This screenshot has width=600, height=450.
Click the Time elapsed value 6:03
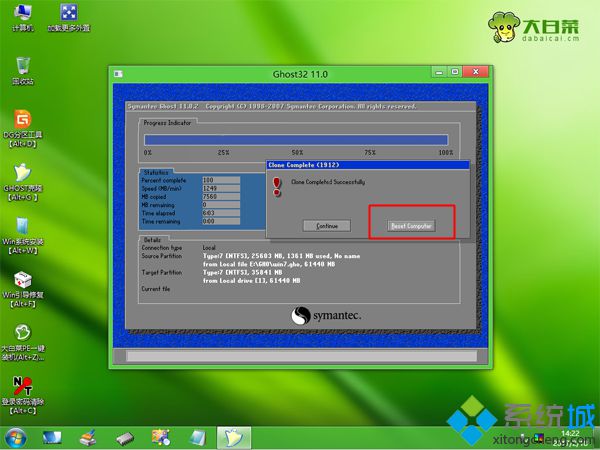click(x=221, y=213)
